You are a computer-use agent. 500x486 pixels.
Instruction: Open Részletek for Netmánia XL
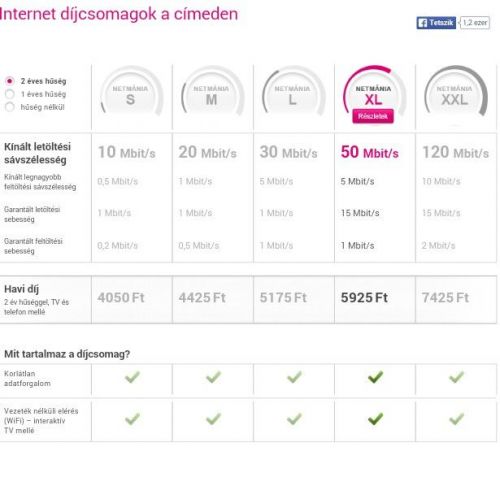click(373, 116)
